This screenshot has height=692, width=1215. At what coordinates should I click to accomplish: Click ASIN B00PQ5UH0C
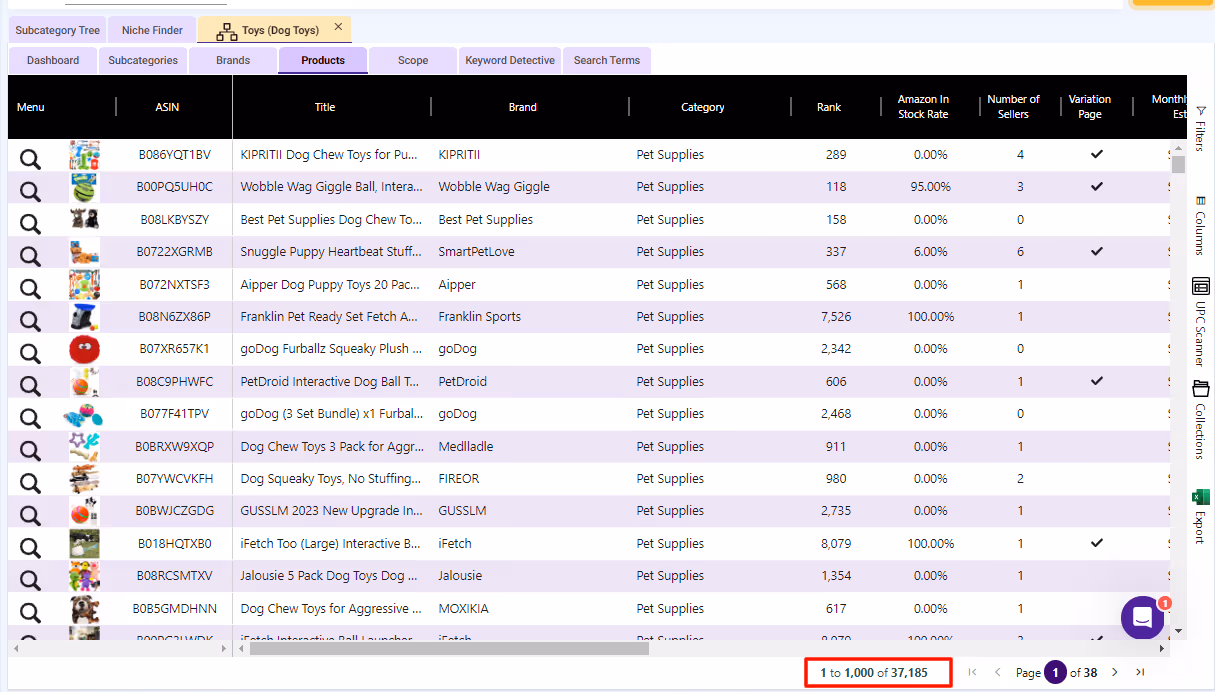coord(175,187)
